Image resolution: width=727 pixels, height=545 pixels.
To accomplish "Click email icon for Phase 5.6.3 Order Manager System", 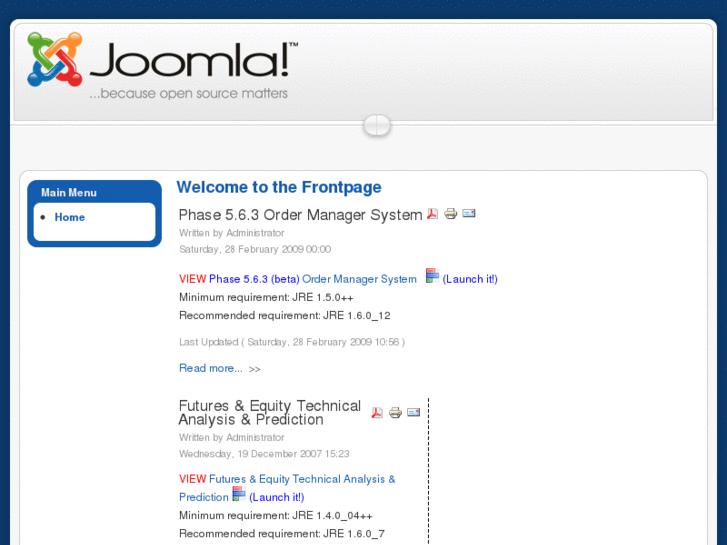I will pos(469,213).
